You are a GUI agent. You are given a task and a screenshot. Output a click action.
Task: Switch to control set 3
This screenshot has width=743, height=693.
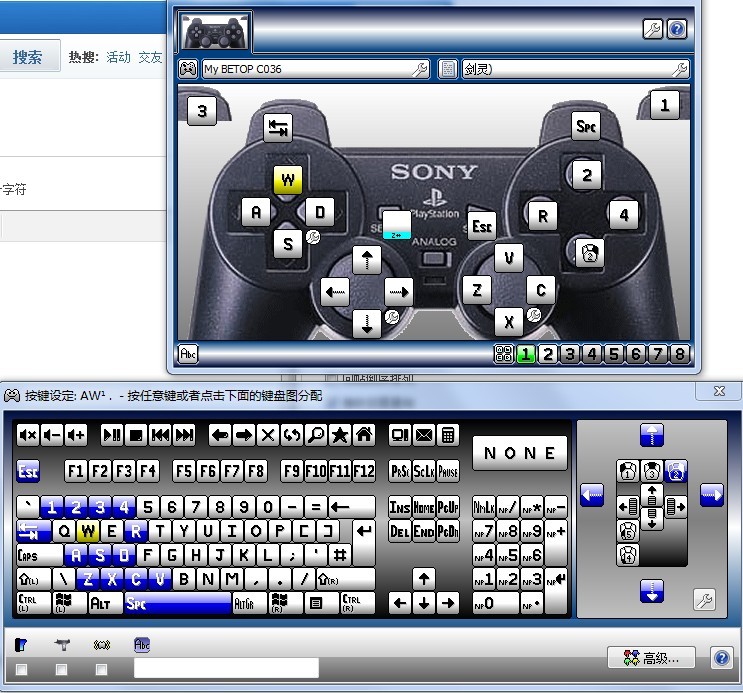(x=570, y=354)
